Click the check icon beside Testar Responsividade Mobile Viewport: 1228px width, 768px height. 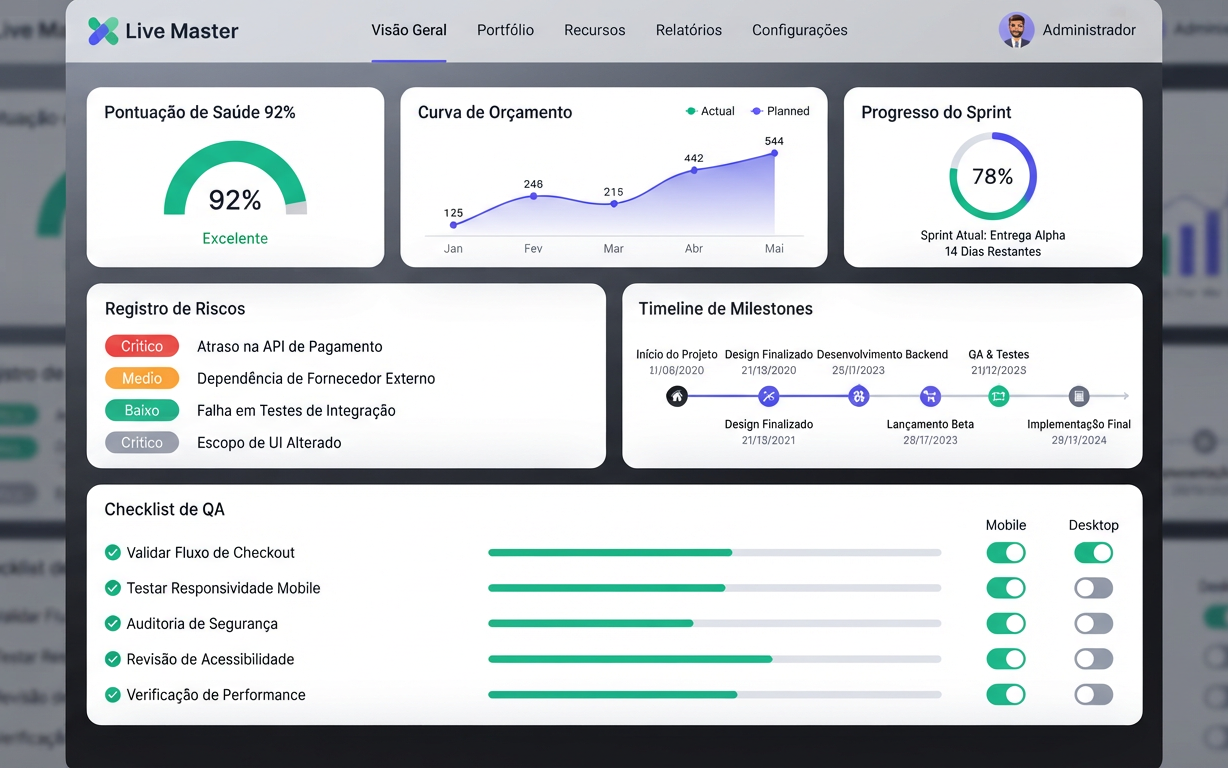click(x=113, y=588)
